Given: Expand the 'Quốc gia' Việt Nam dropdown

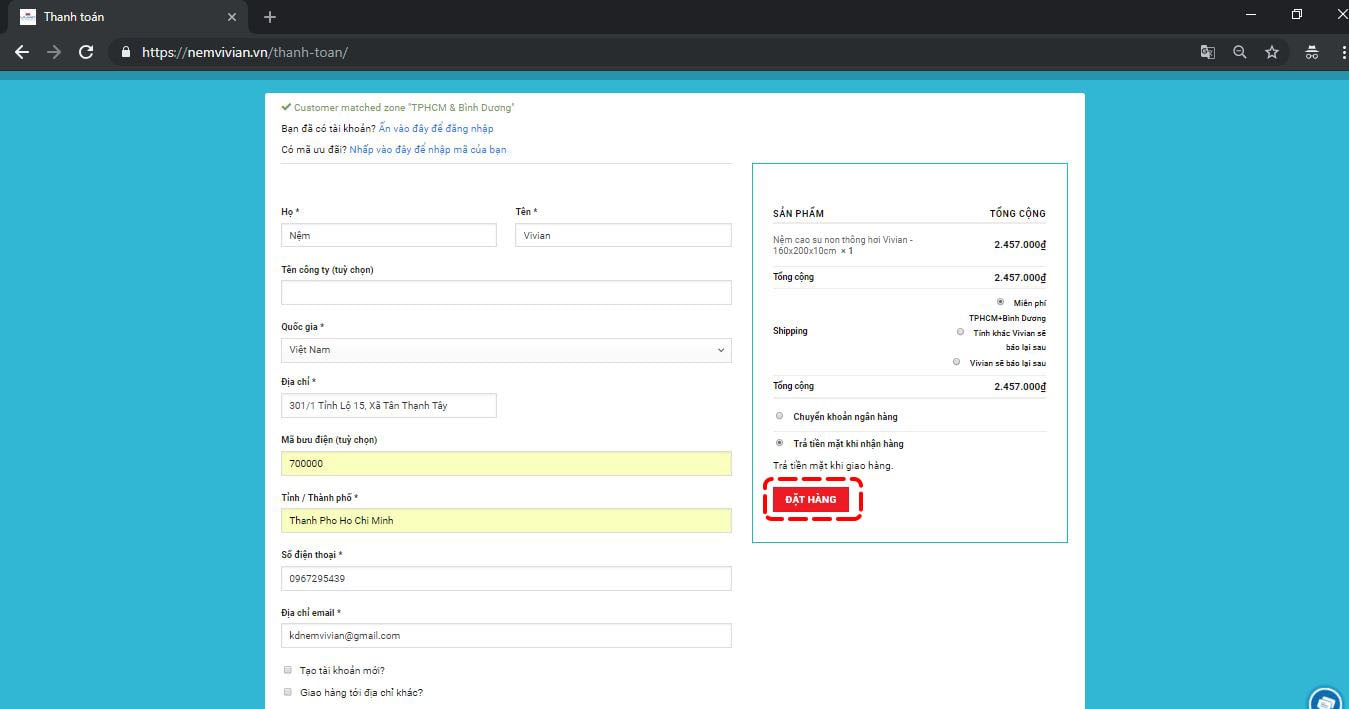Looking at the screenshot, I should click(x=506, y=350).
